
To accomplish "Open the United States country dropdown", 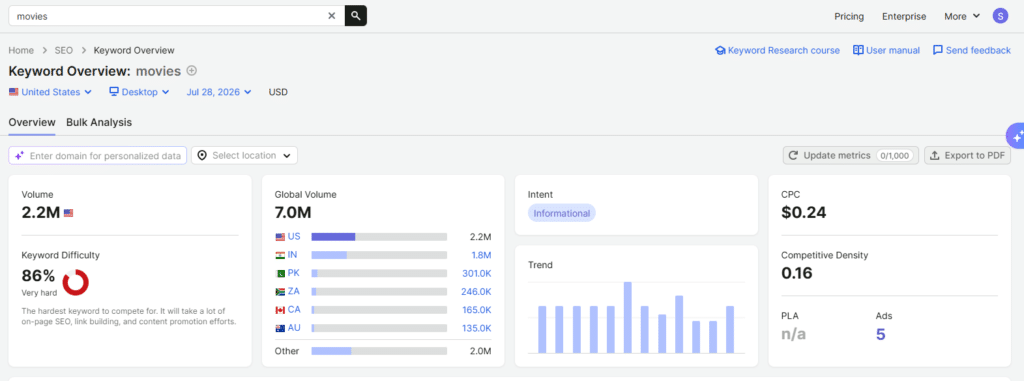I will (x=50, y=92).
